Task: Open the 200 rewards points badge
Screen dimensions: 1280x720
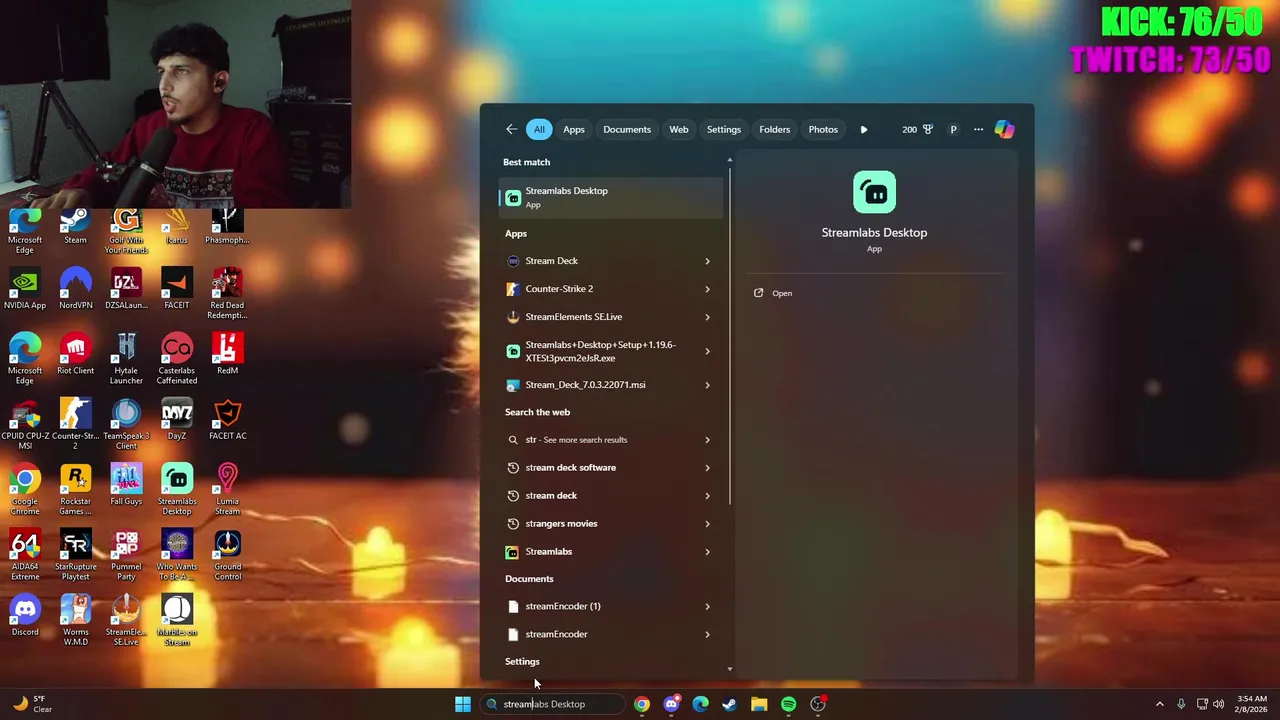Action: coord(917,129)
